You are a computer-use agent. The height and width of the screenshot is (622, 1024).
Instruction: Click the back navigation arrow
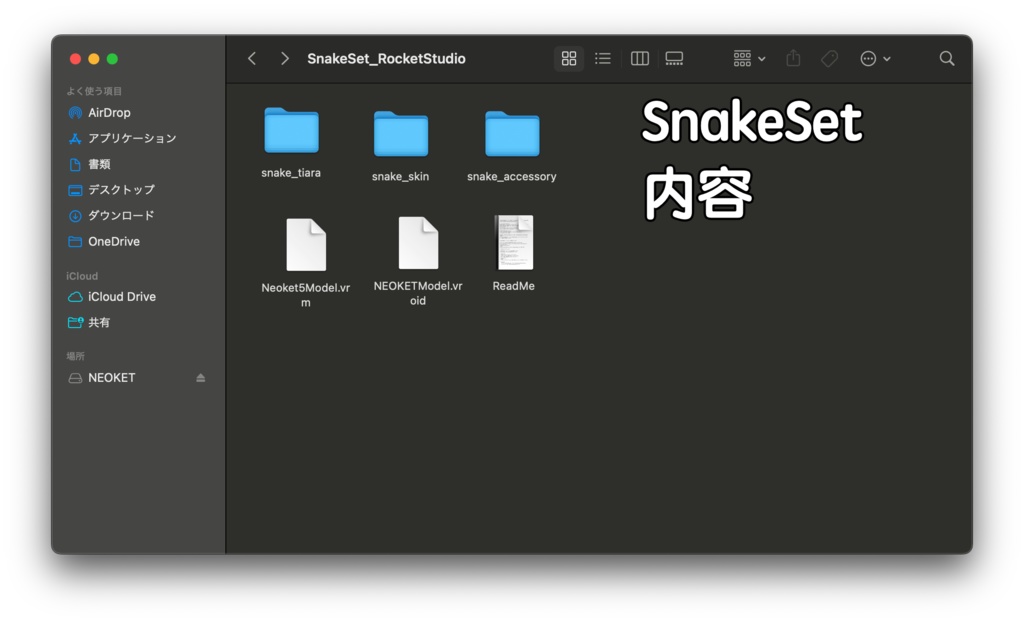pyautogui.click(x=251, y=58)
